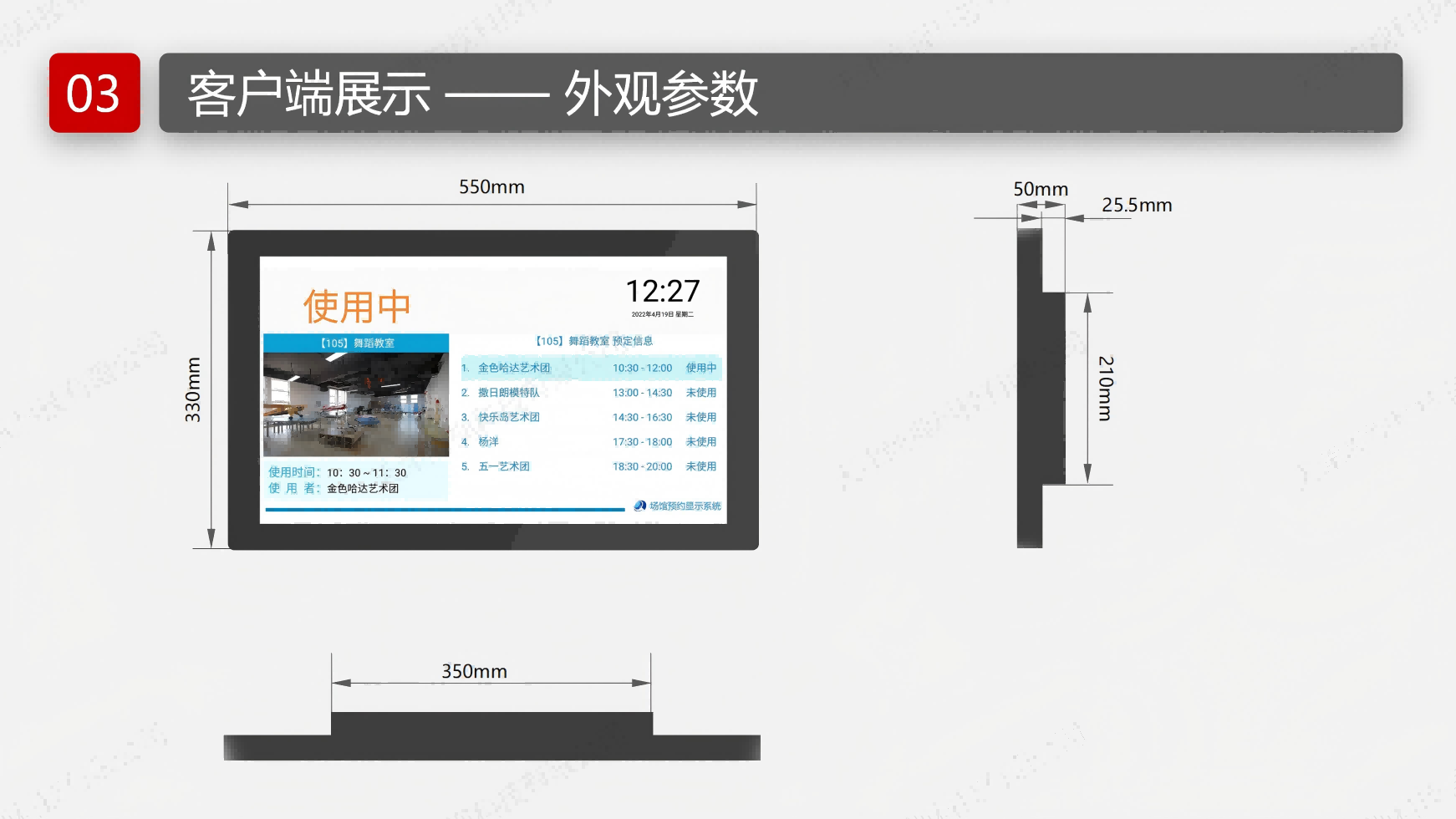Click the blue progress line under the screen
This screenshot has height=819, width=1456.
(x=445, y=509)
